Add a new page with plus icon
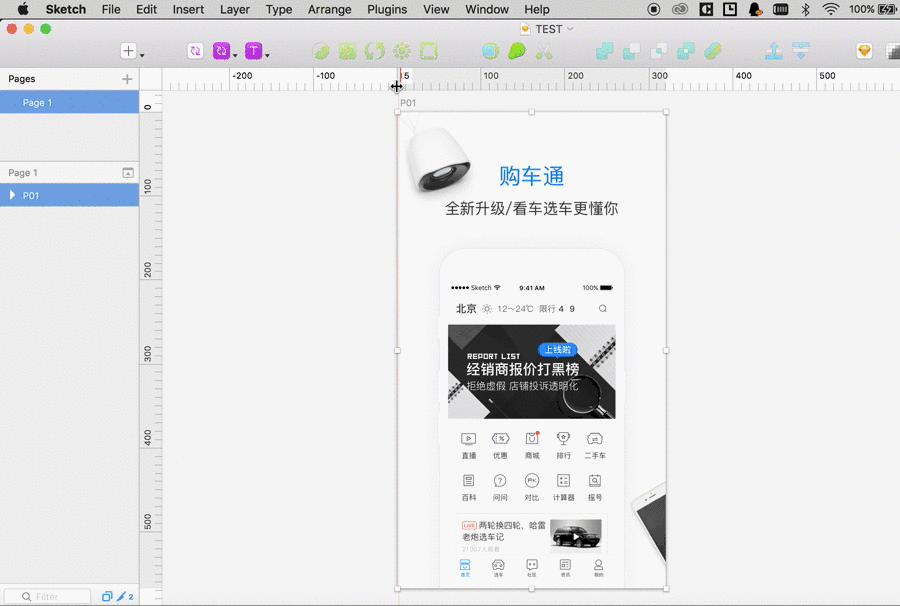 [x=127, y=79]
